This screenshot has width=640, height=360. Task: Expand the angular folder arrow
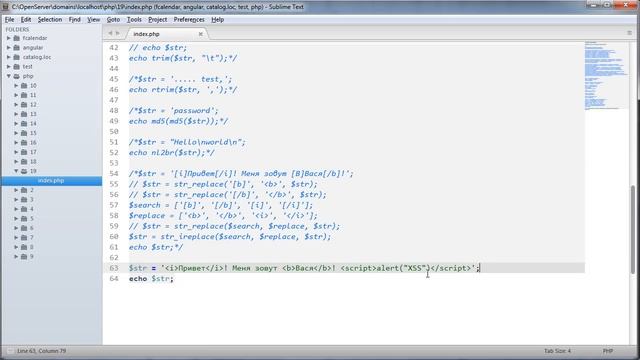tap(9, 47)
